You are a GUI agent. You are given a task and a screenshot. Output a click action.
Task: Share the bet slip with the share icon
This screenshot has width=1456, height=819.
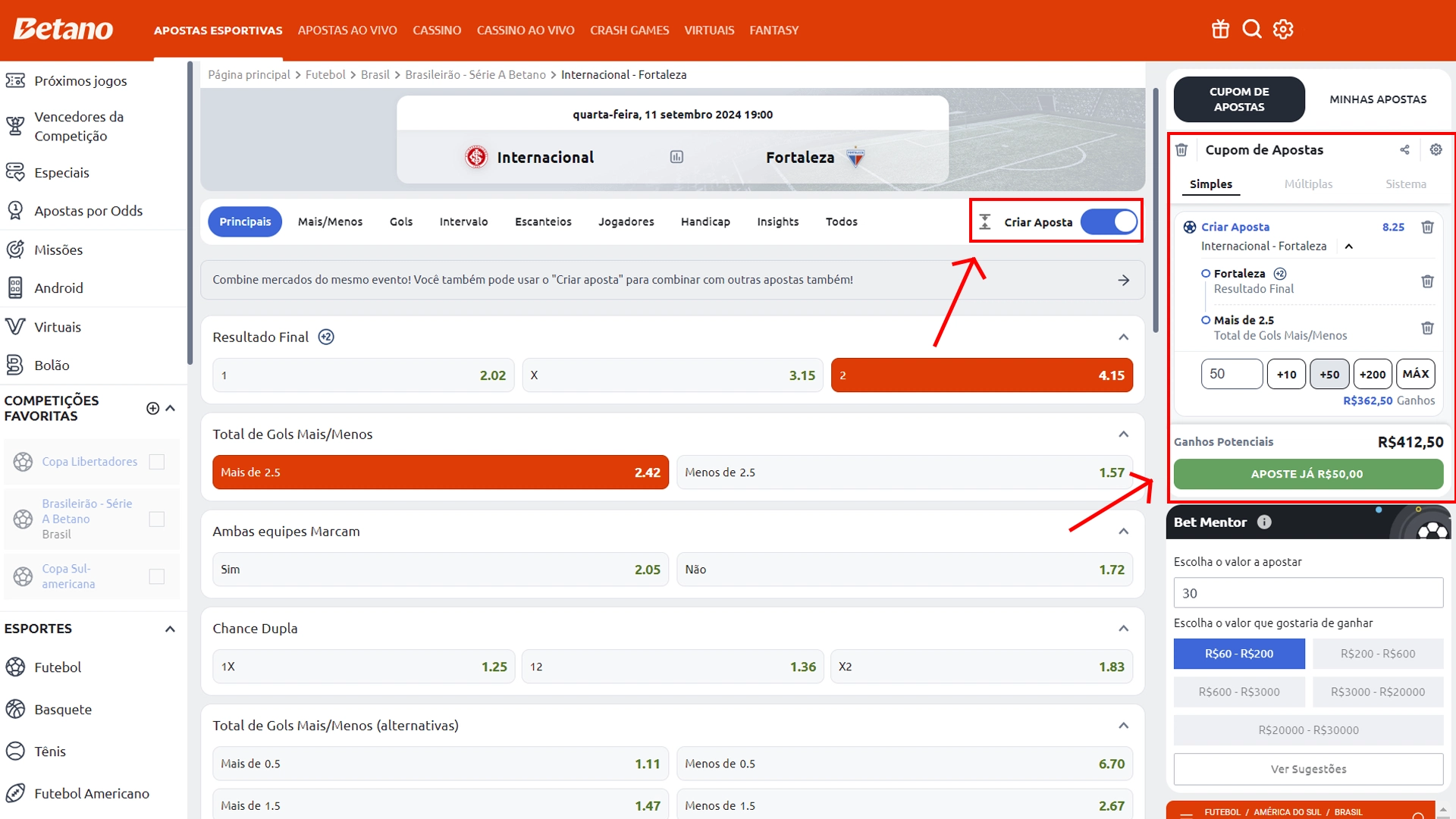(1404, 149)
